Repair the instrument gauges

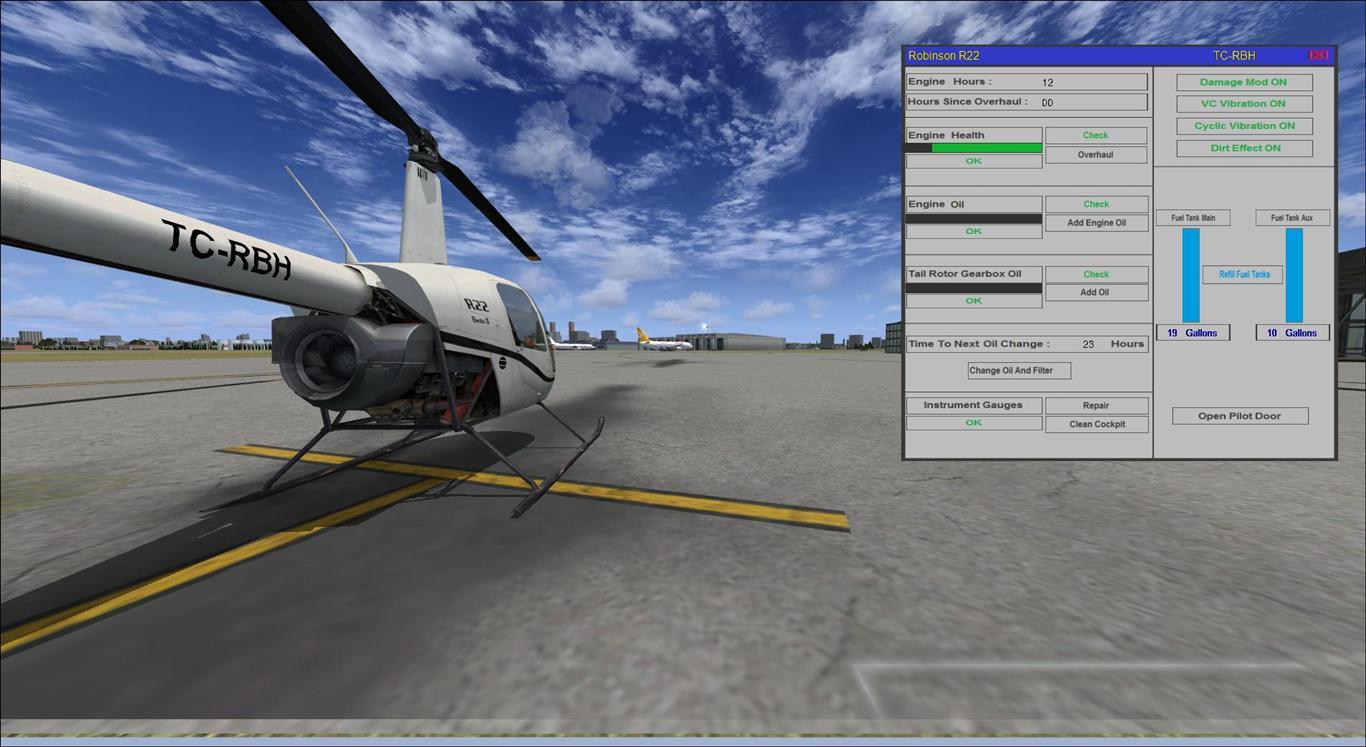coord(1096,406)
